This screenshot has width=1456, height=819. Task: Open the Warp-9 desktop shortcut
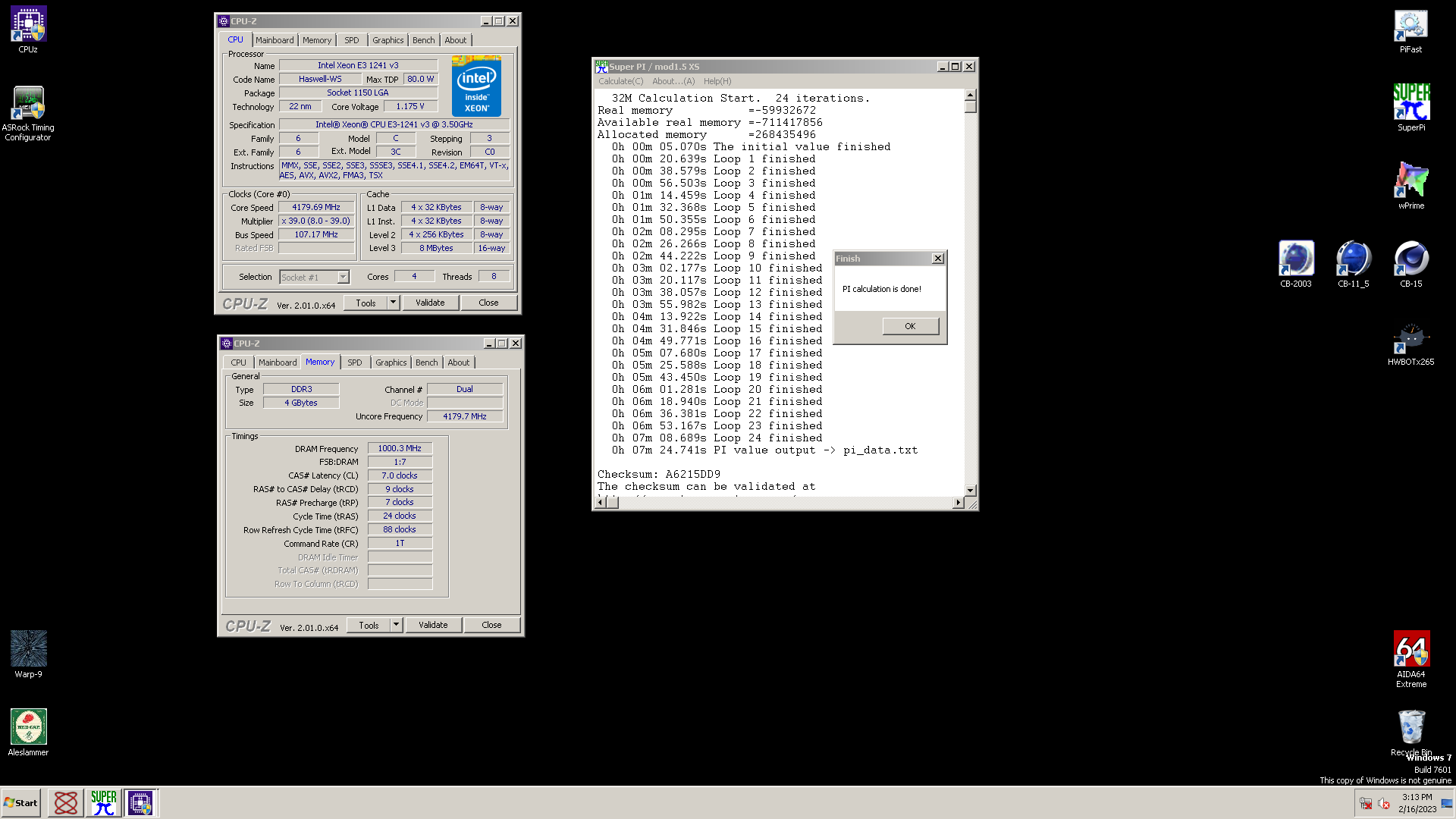(28, 654)
